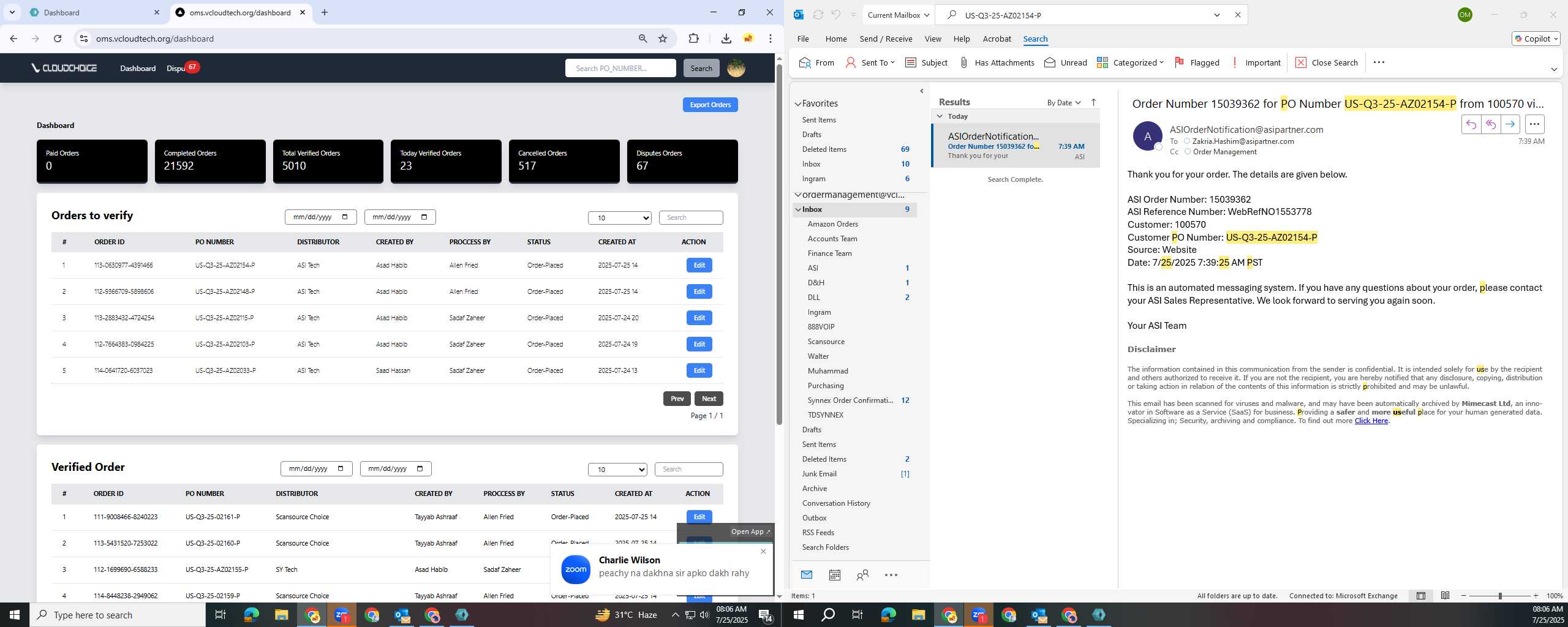Click Outlook Send/Receive sync icon
The width and height of the screenshot is (1568, 627).
point(818,15)
